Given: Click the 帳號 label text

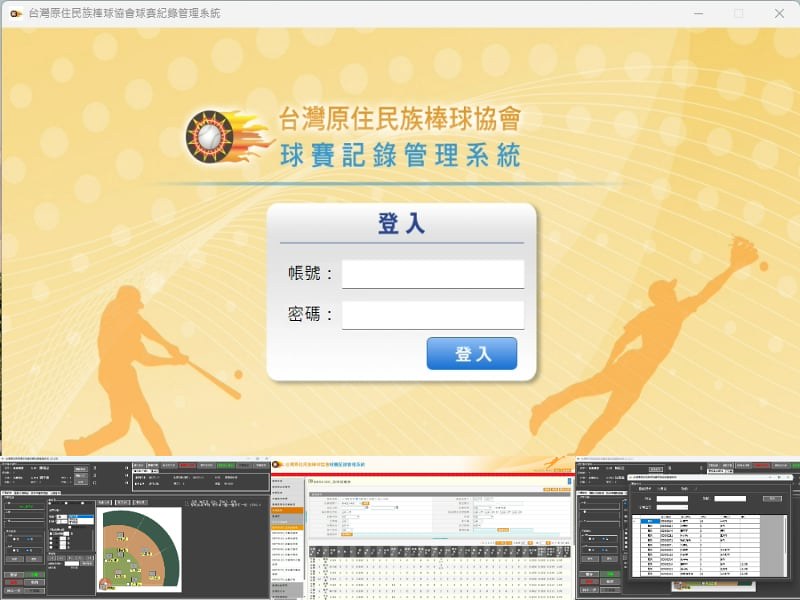Looking at the screenshot, I should [308, 275].
